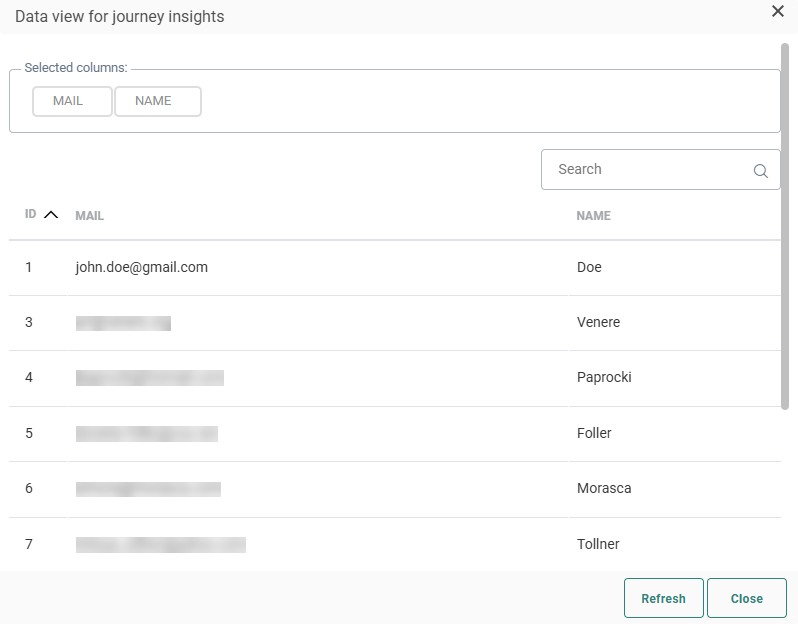Select the Morasca row

point(604,488)
